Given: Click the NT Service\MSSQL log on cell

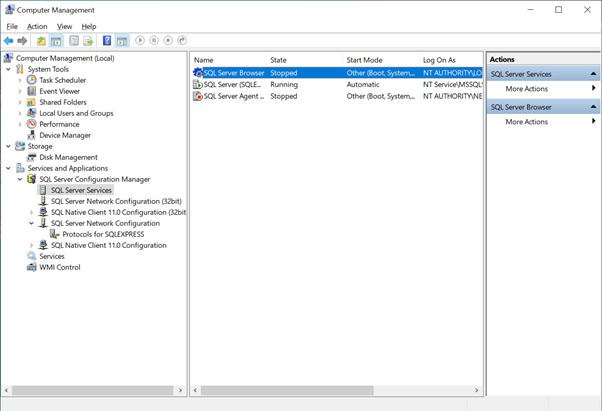Looking at the screenshot, I should [x=453, y=84].
